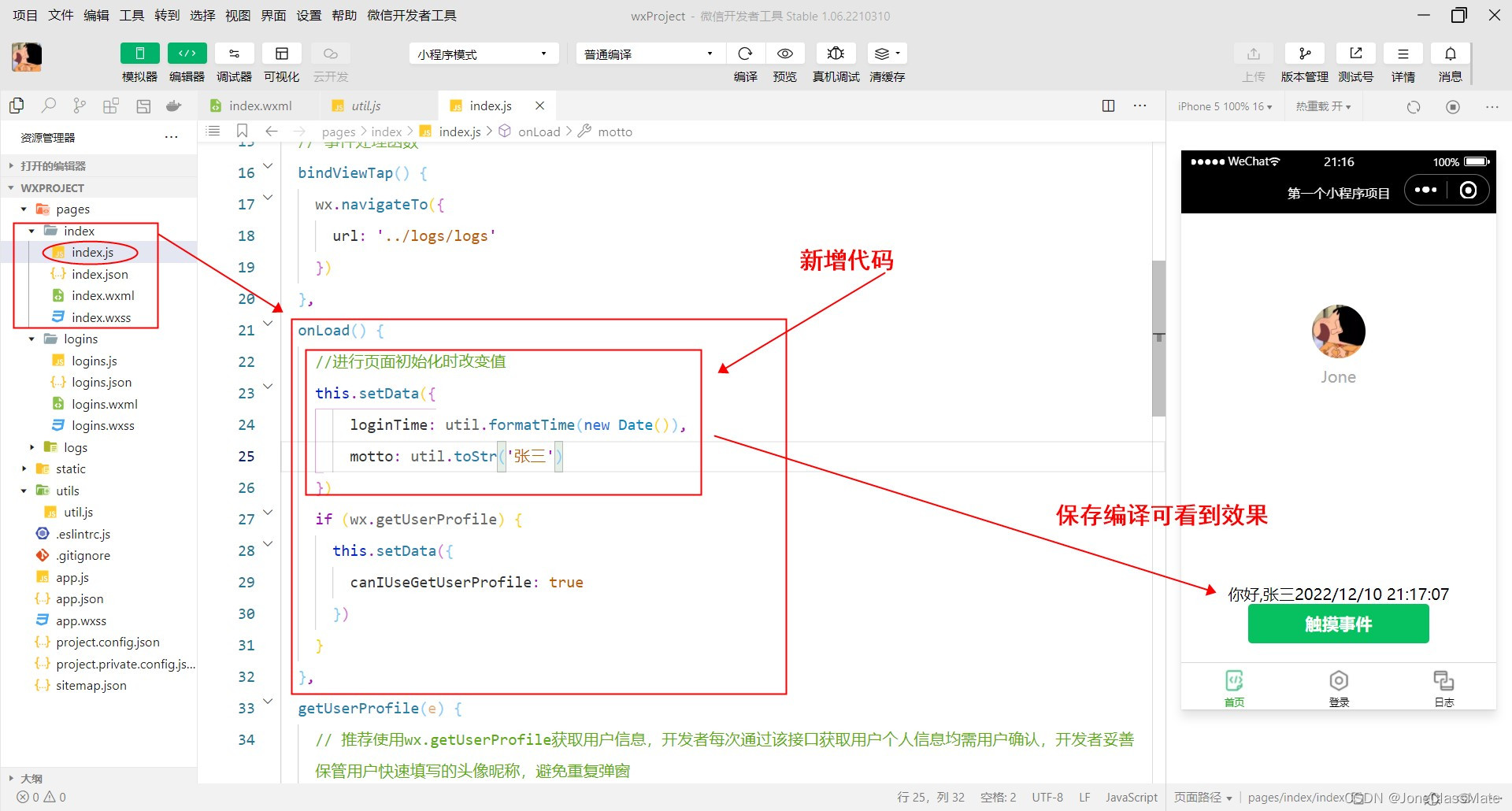Open editor more actions menu
Screen dimensions: 1512x811
click(x=1140, y=106)
